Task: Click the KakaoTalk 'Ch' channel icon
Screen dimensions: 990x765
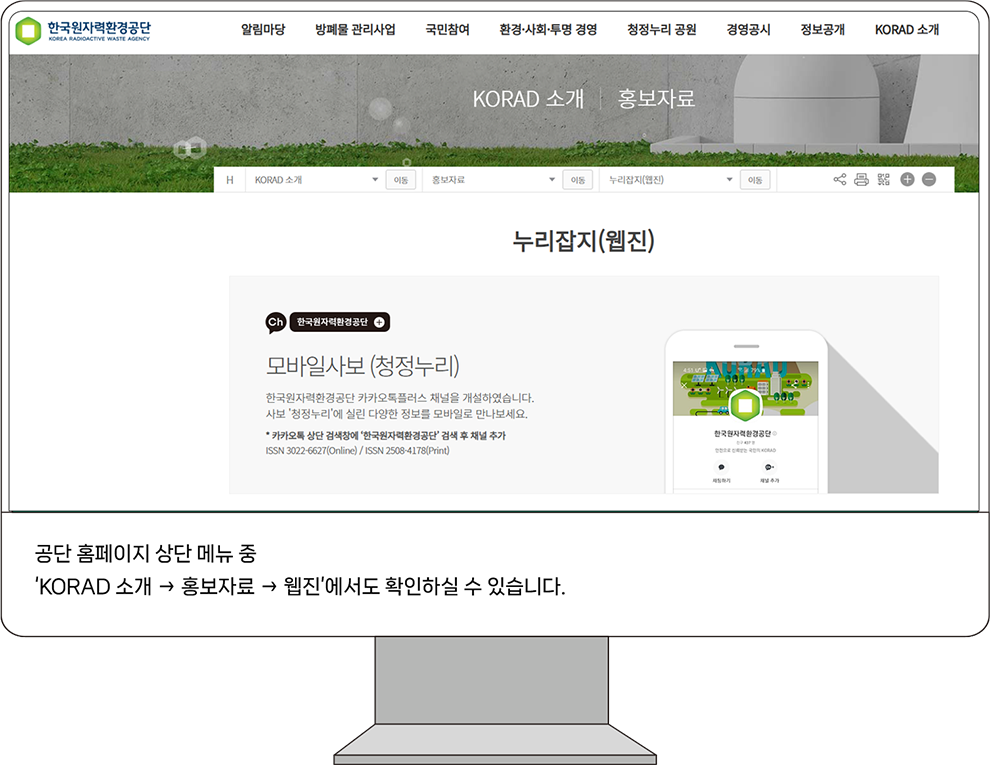Action: click(275, 322)
